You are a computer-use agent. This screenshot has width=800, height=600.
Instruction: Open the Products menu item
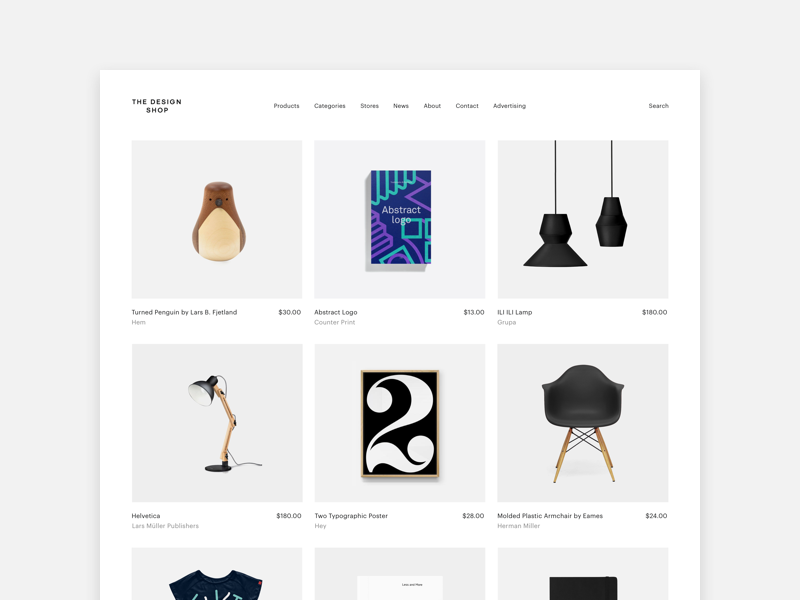point(286,106)
